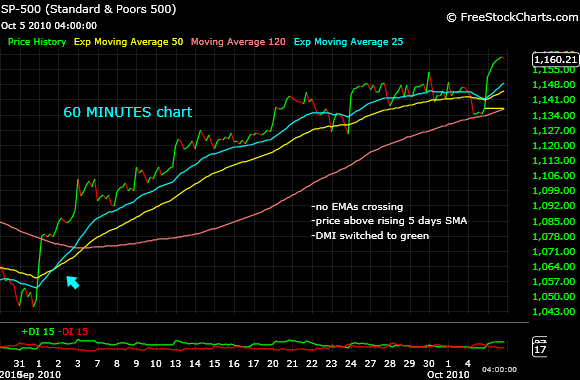
Task: Click the date label 9 on time axis
Action: click(x=136, y=364)
